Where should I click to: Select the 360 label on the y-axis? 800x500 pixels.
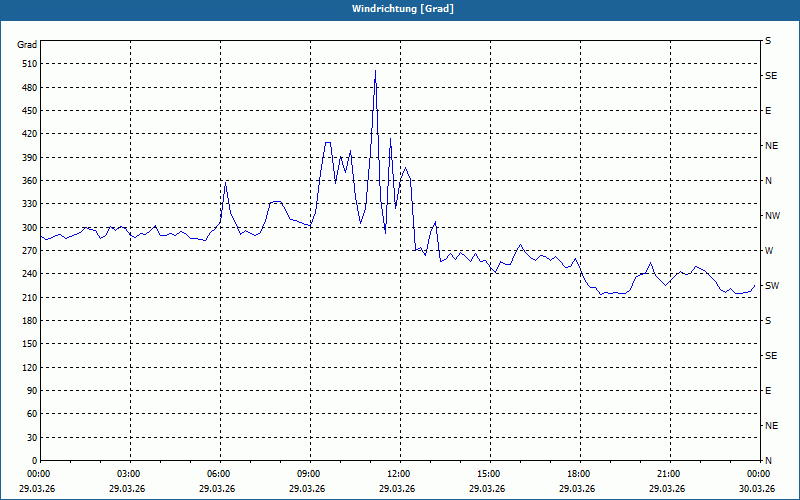tap(27, 181)
